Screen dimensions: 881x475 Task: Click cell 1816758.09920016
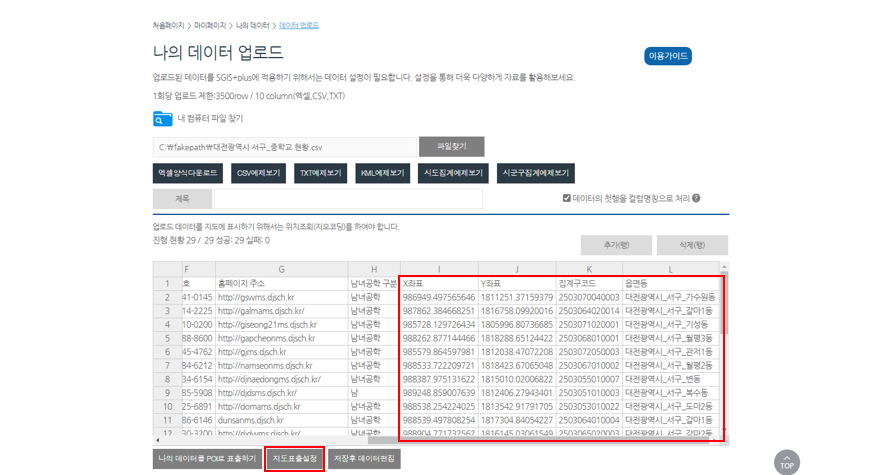point(517,311)
